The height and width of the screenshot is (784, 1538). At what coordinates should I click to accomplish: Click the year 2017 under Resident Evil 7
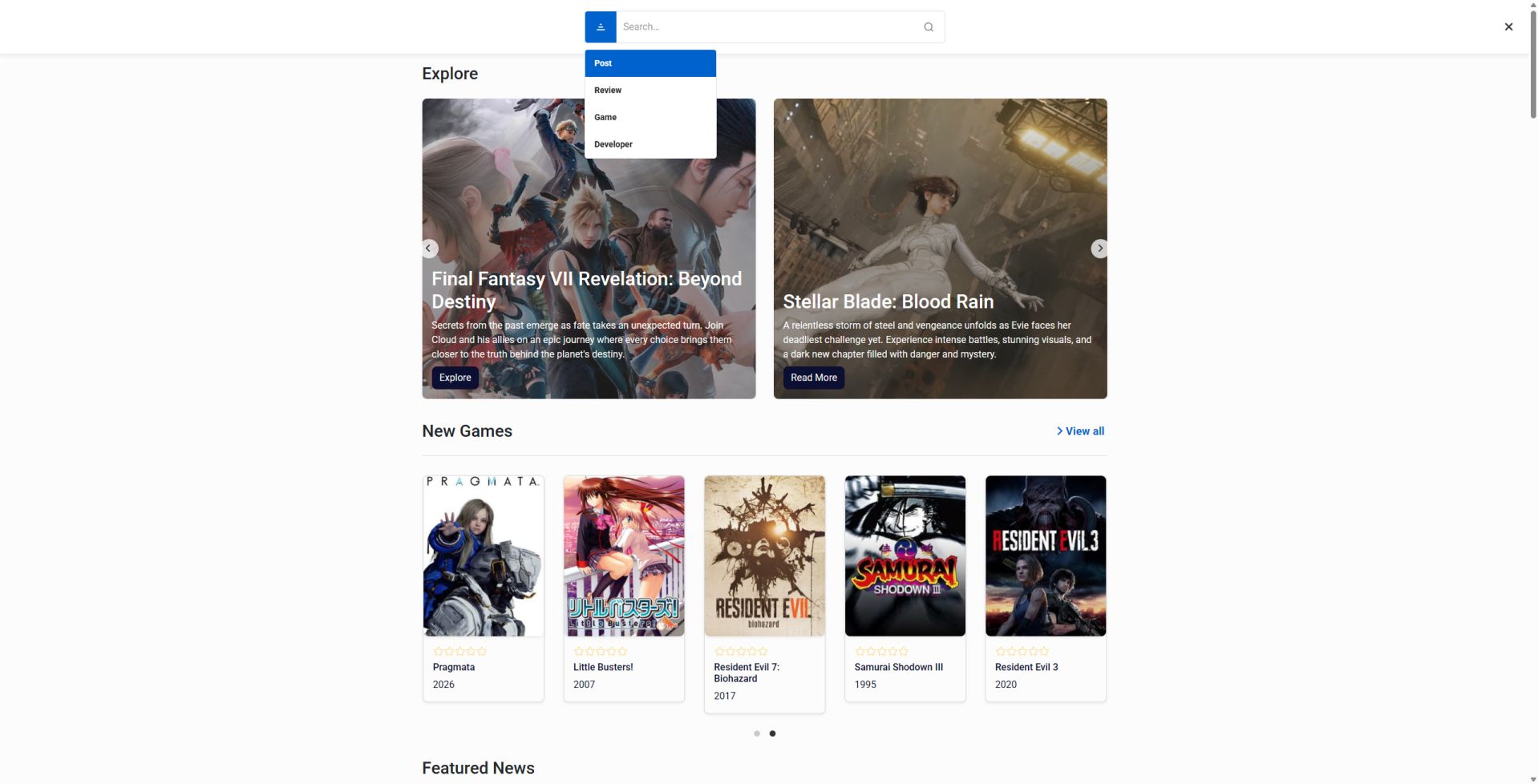pos(725,696)
